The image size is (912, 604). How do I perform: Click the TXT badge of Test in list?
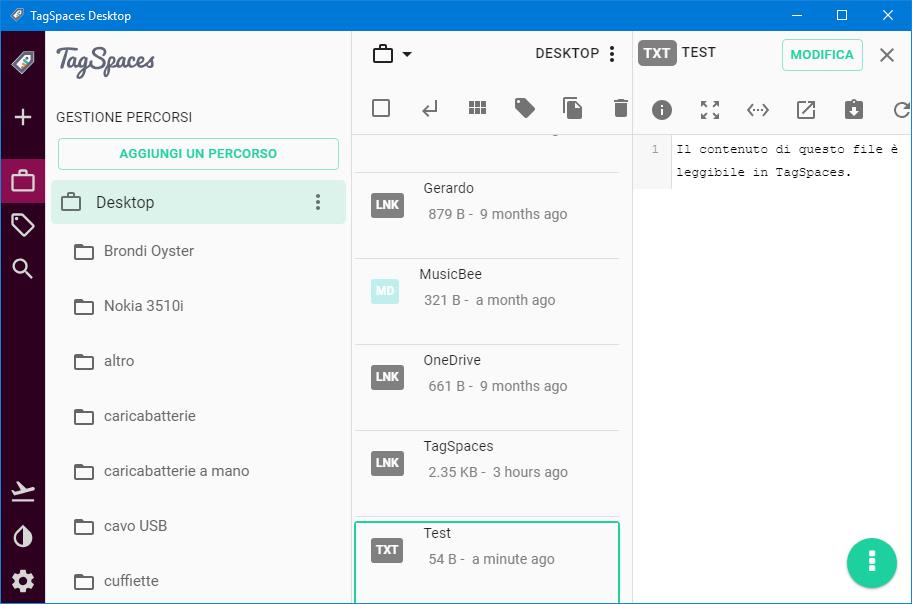pos(387,550)
